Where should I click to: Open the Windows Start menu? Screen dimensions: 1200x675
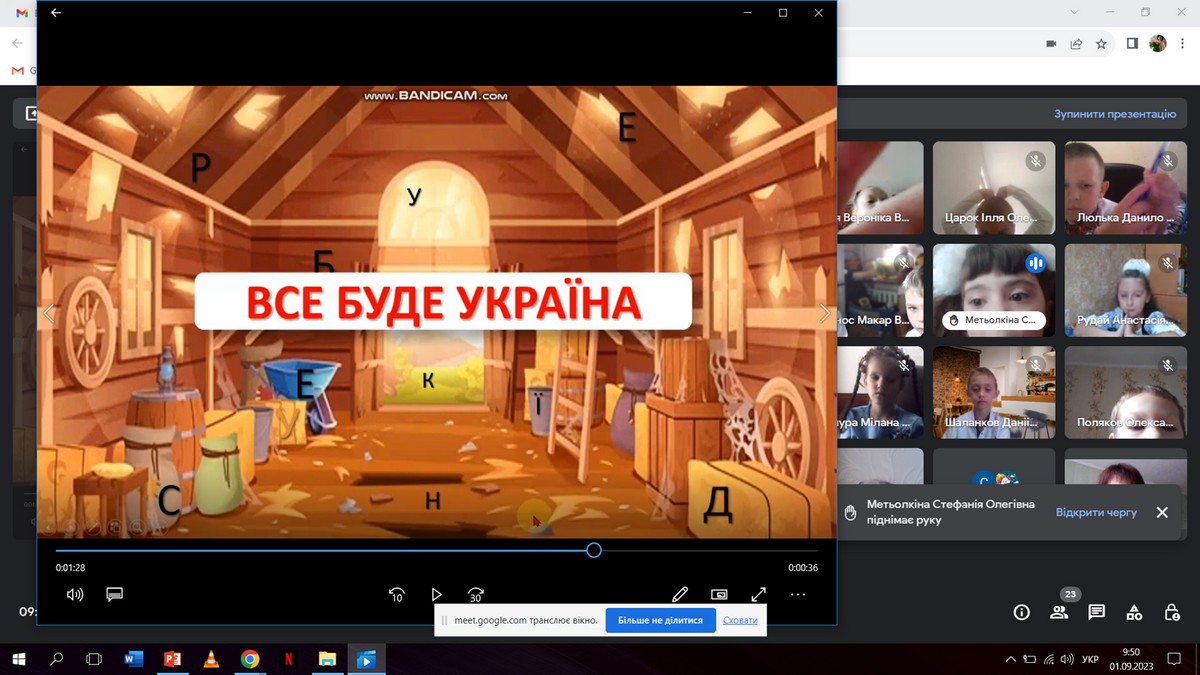[18, 659]
